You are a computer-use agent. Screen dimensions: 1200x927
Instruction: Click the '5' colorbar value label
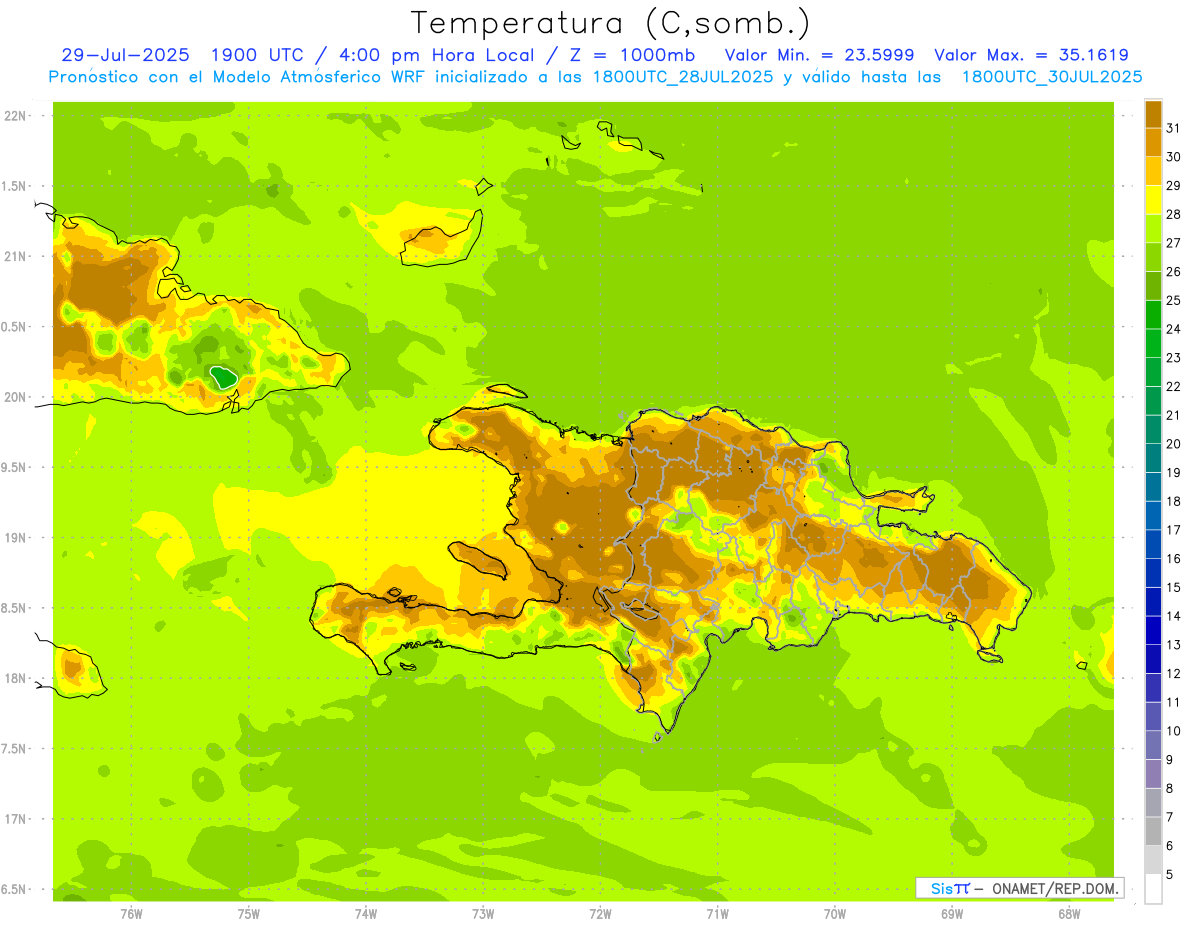(x=1170, y=875)
